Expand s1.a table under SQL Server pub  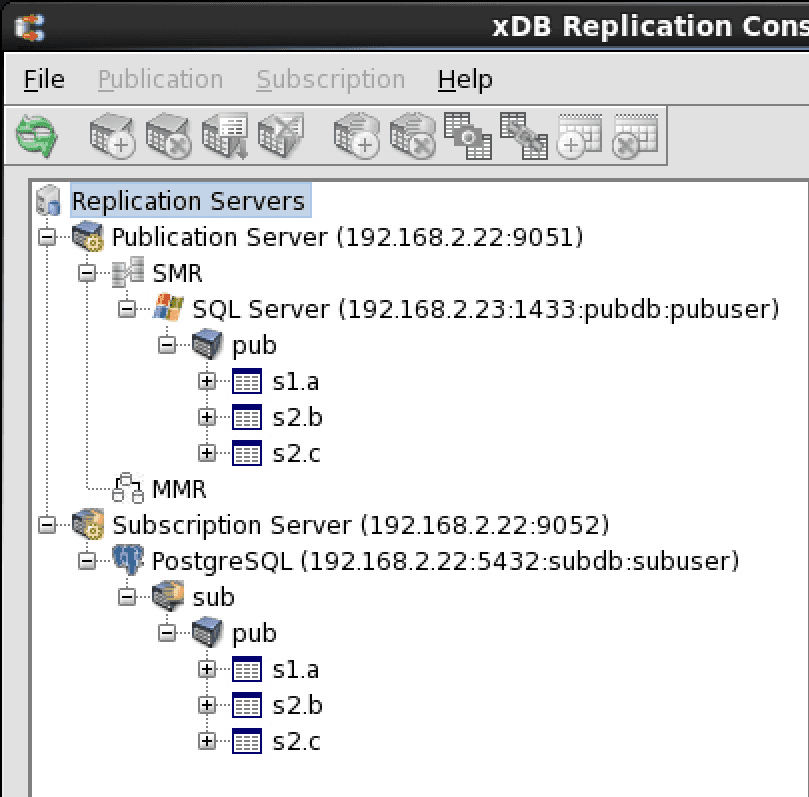point(207,381)
